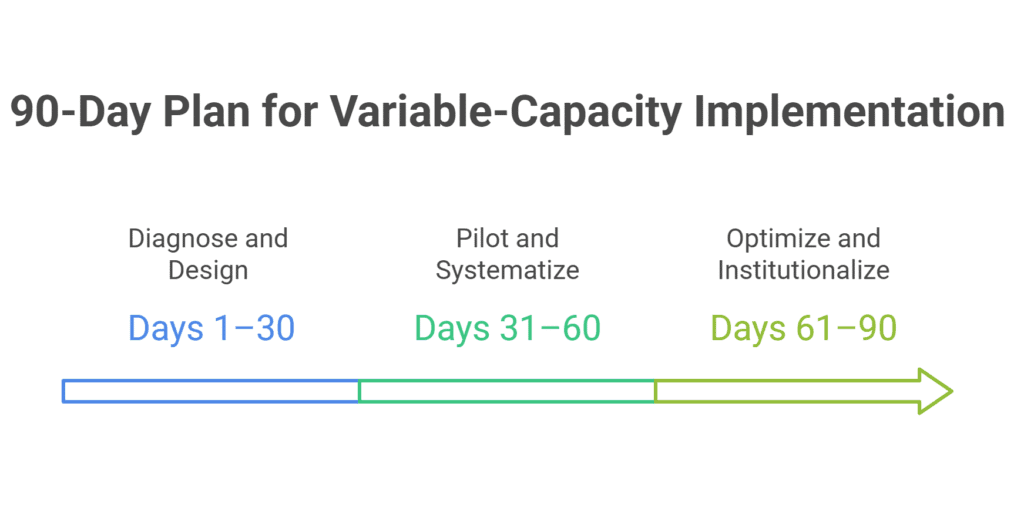
Task: Select the word 'Design' under Diagnose
Action: coord(208,270)
